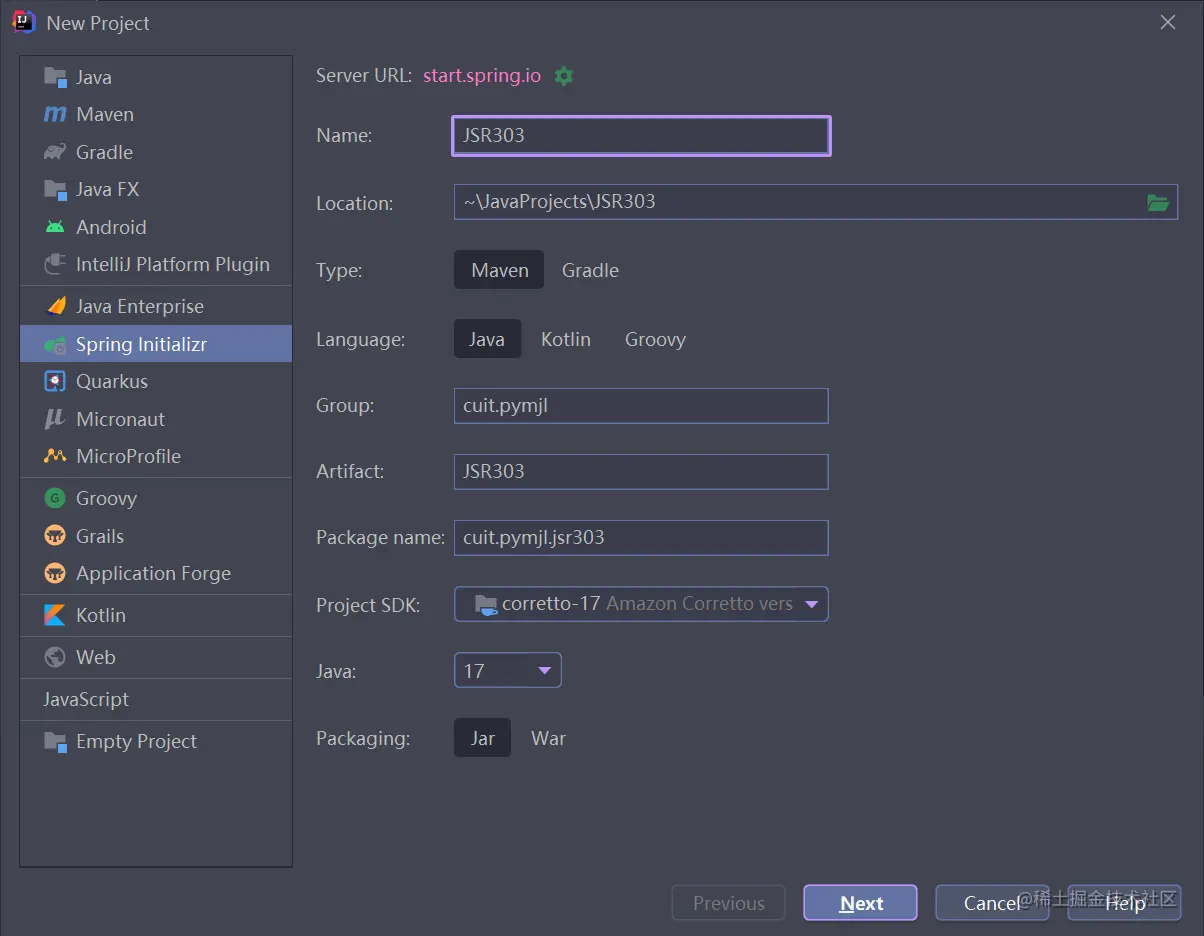
Task: Choose Java as language
Action: pos(487,339)
